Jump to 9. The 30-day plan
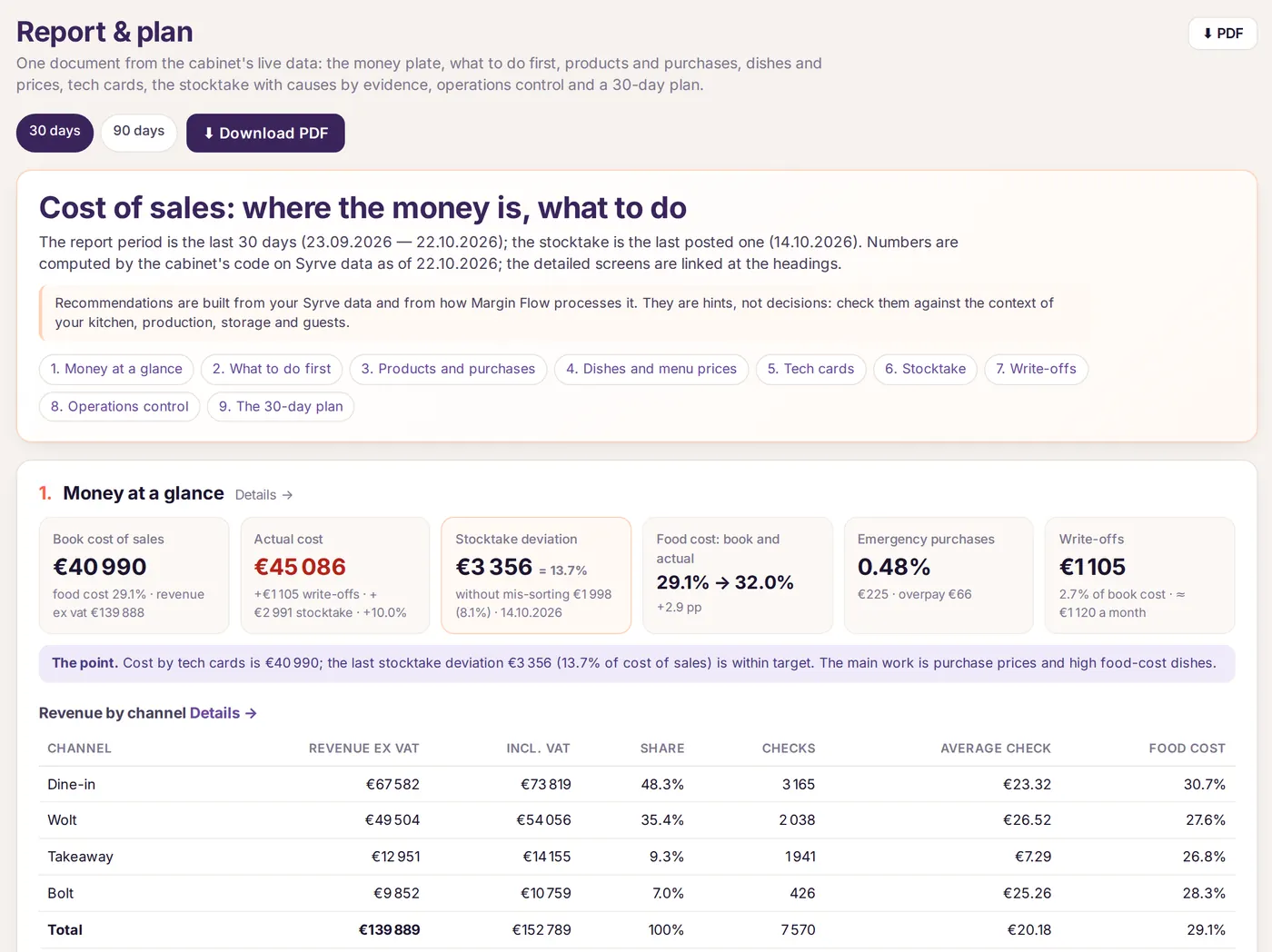The height and width of the screenshot is (952, 1272). (281, 406)
